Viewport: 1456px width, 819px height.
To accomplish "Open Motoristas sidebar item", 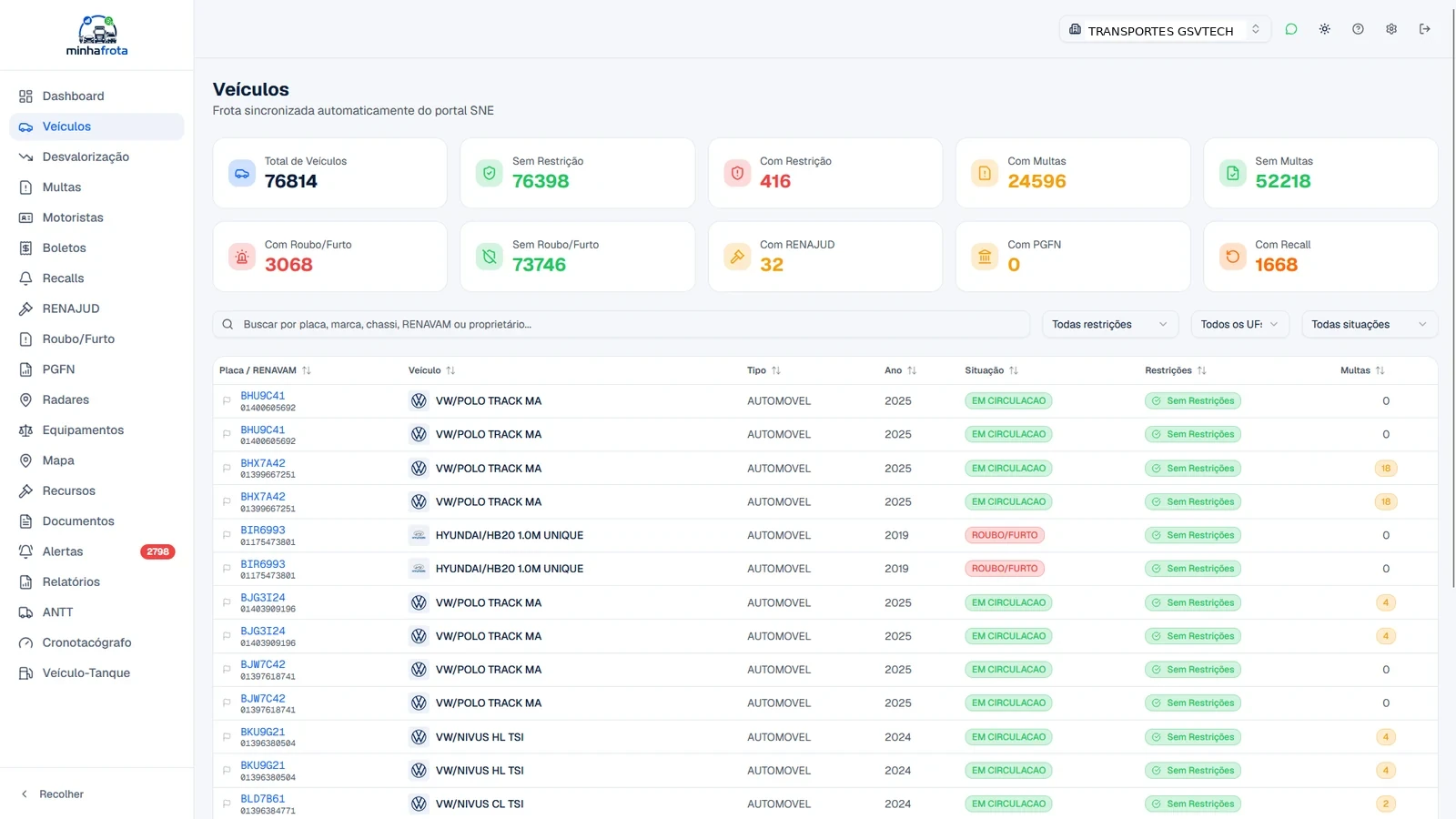I will [x=96, y=217].
